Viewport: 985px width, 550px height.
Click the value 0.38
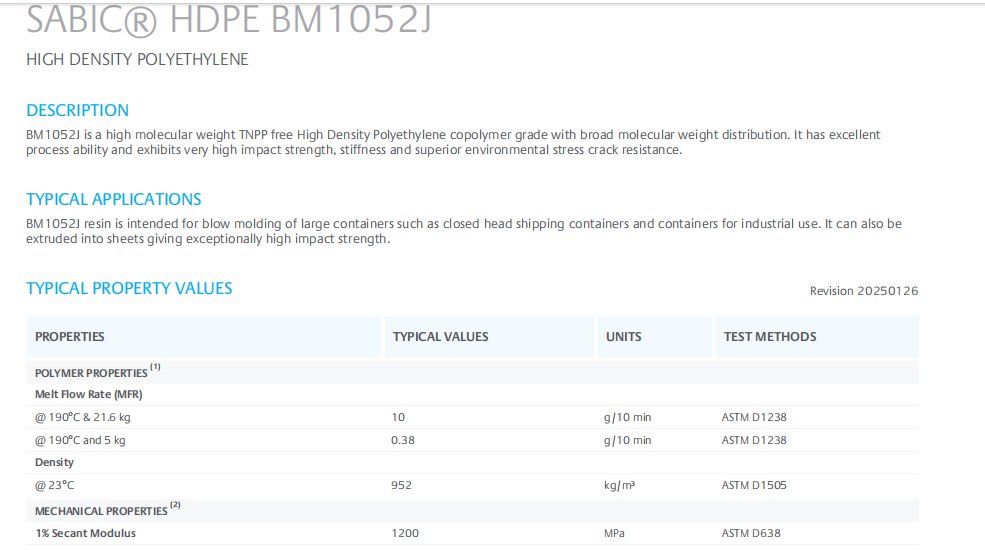[403, 441]
